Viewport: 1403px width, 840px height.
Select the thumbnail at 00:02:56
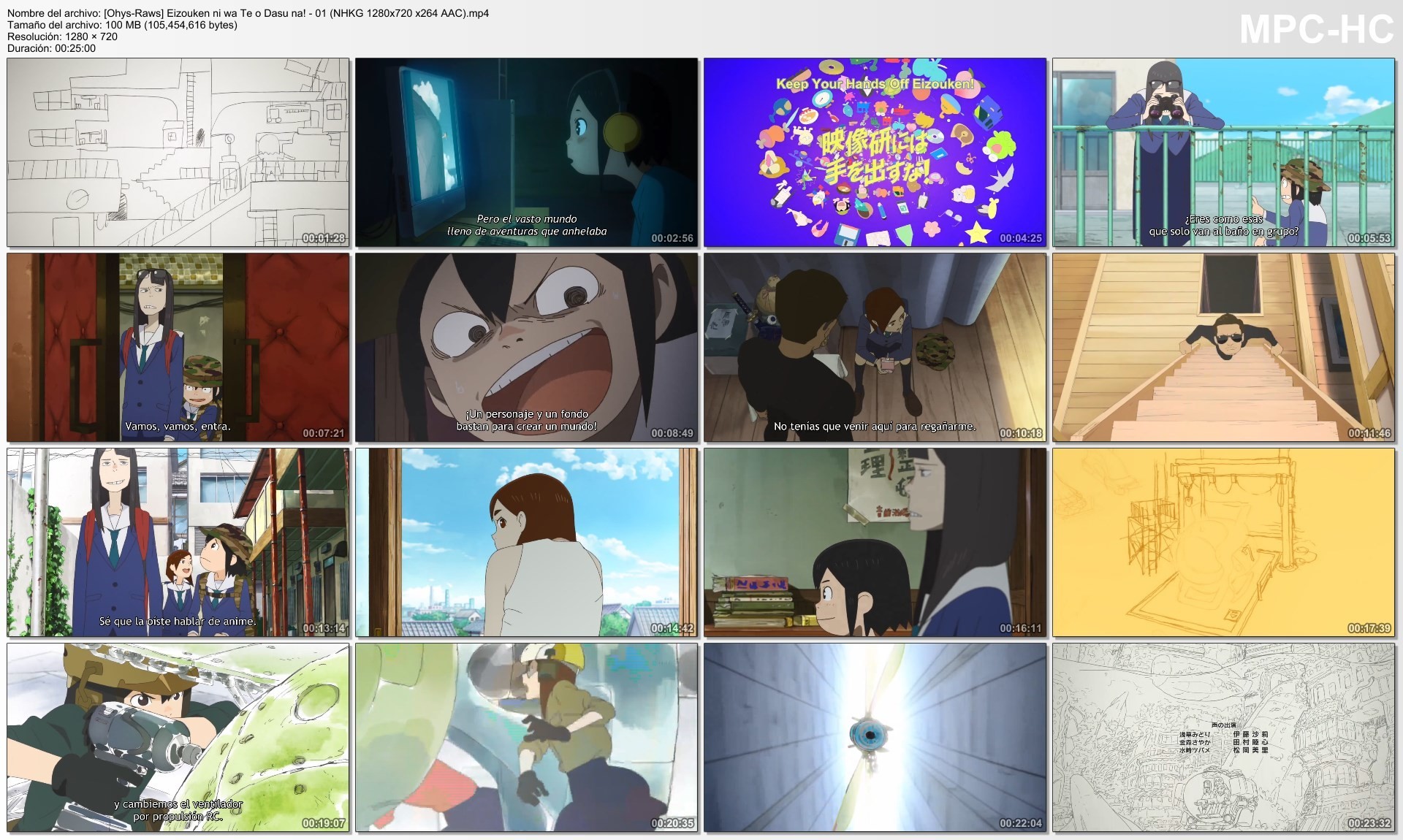pyautogui.click(x=526, y=152)
